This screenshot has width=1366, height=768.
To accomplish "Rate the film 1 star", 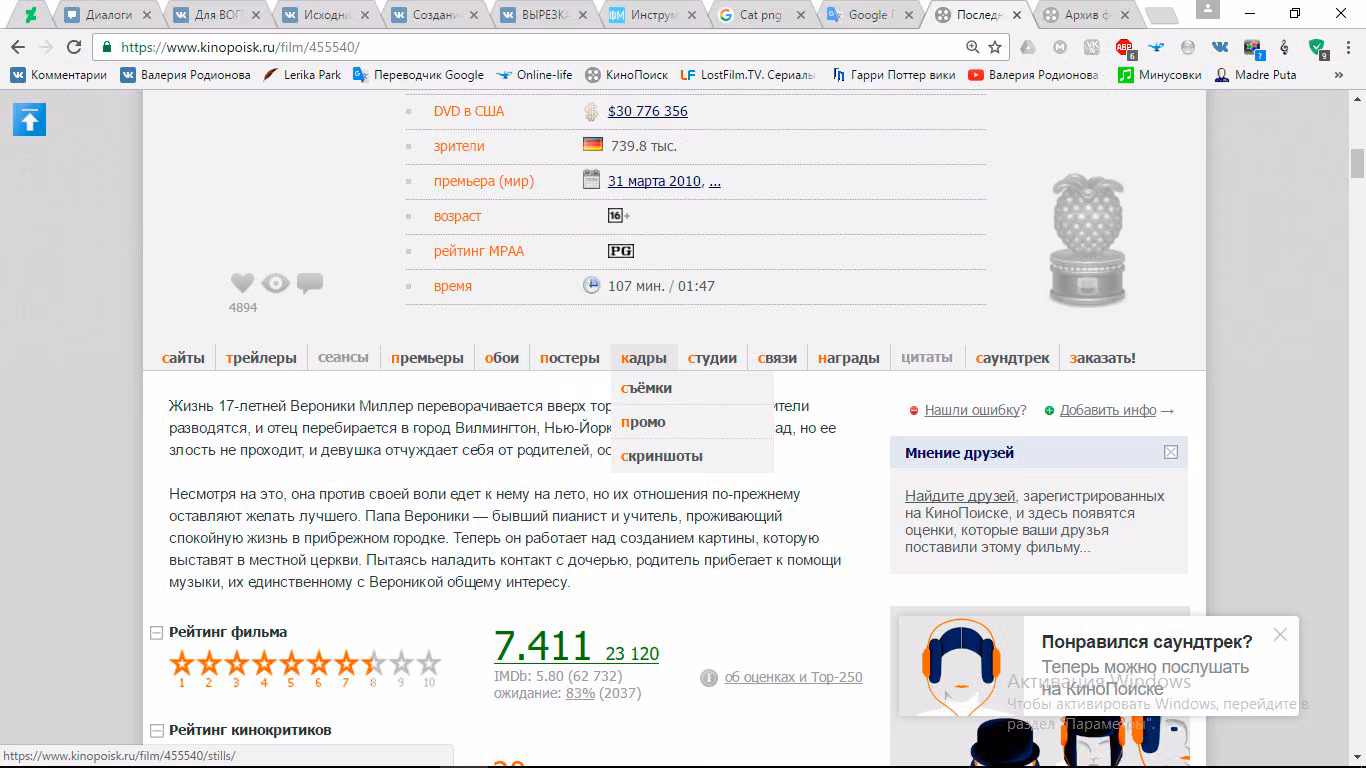I will click(x=182, y=663).
